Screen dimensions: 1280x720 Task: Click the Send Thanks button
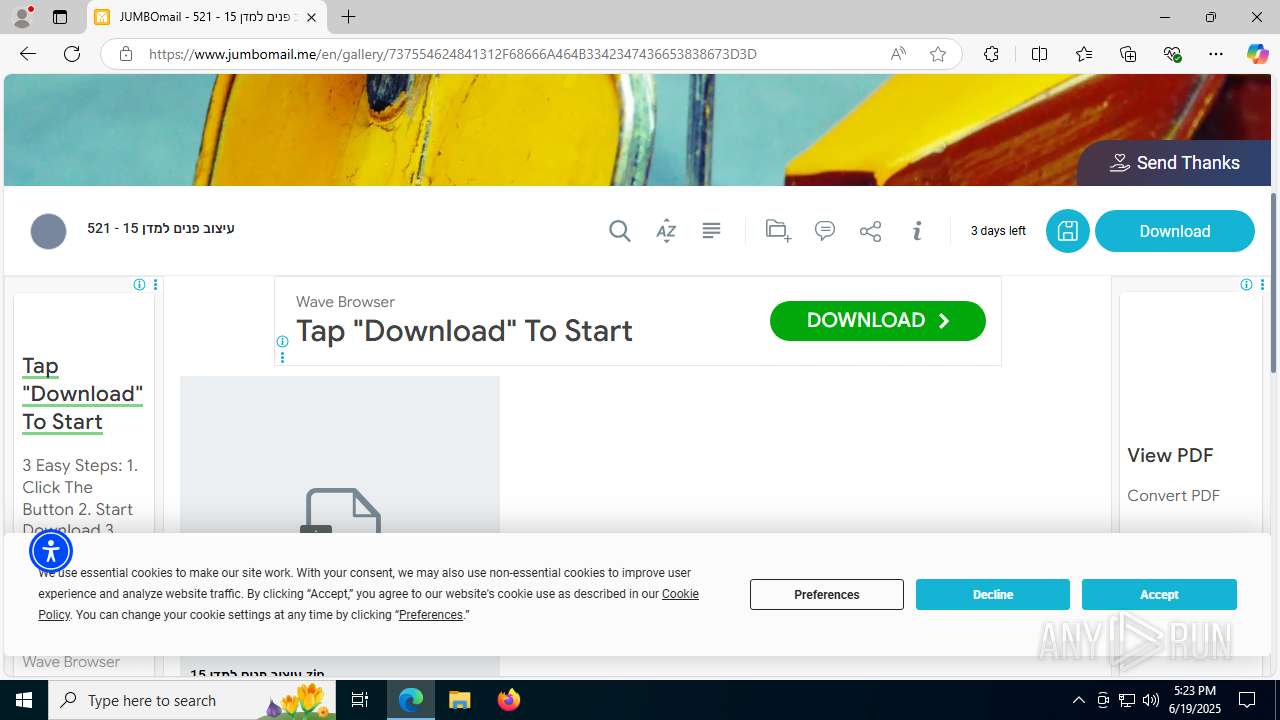pyautogui.click(x=1174, y=163)
